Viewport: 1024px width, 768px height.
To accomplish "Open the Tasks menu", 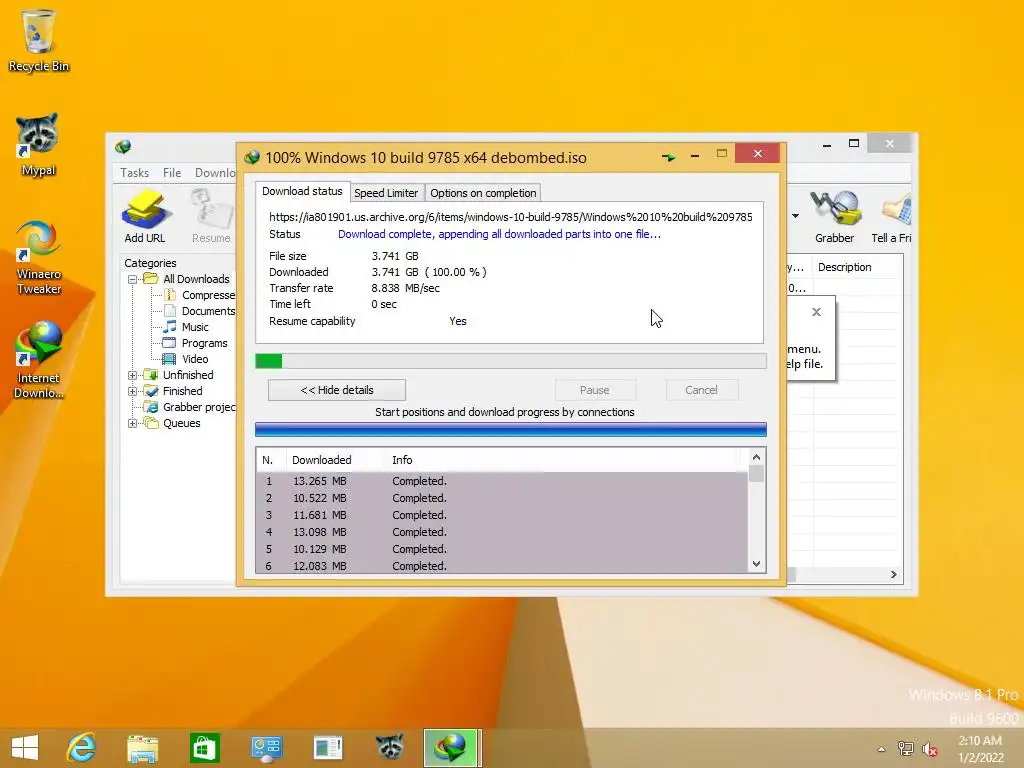I will pos(135,172).
